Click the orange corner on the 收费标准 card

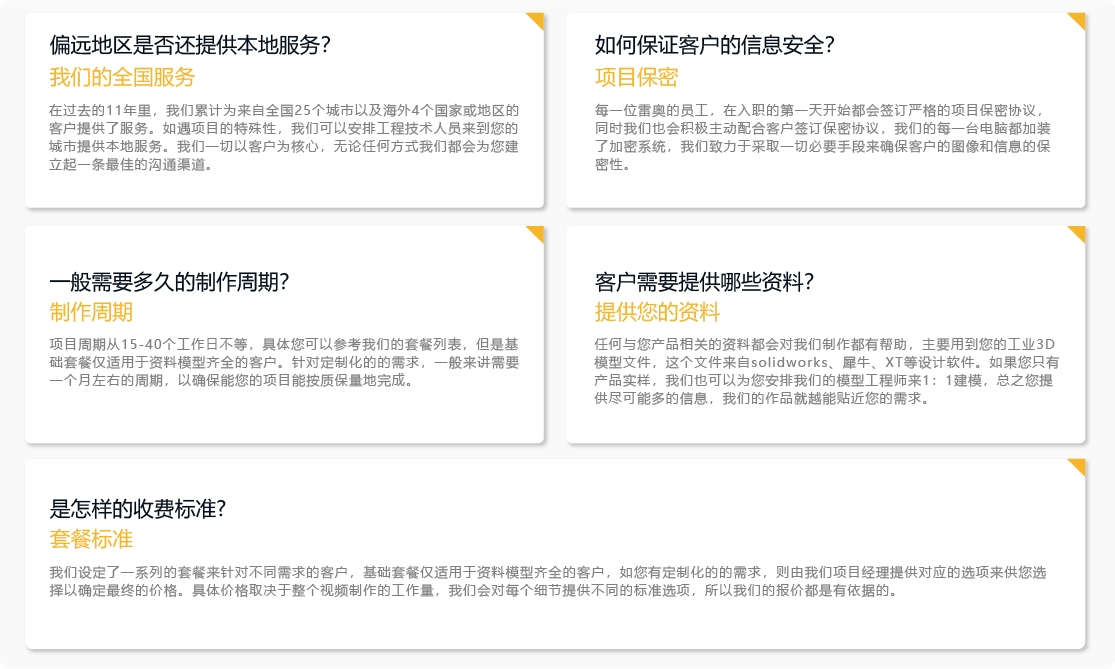click(x=1079, y=465)
